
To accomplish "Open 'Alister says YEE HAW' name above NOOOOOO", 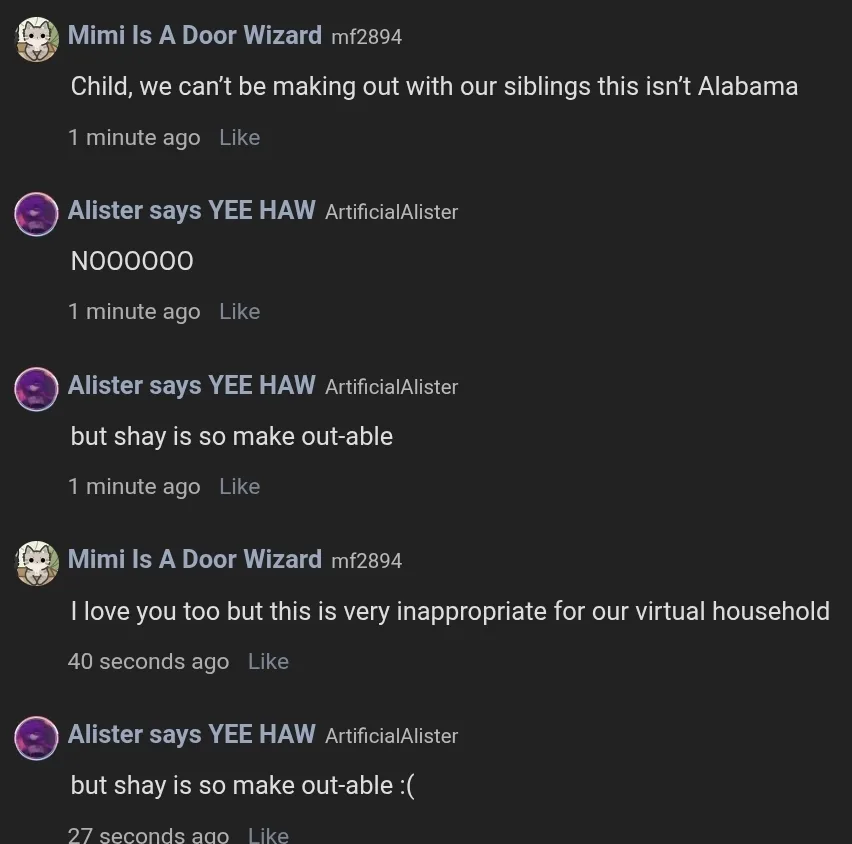I will (191, 210).
